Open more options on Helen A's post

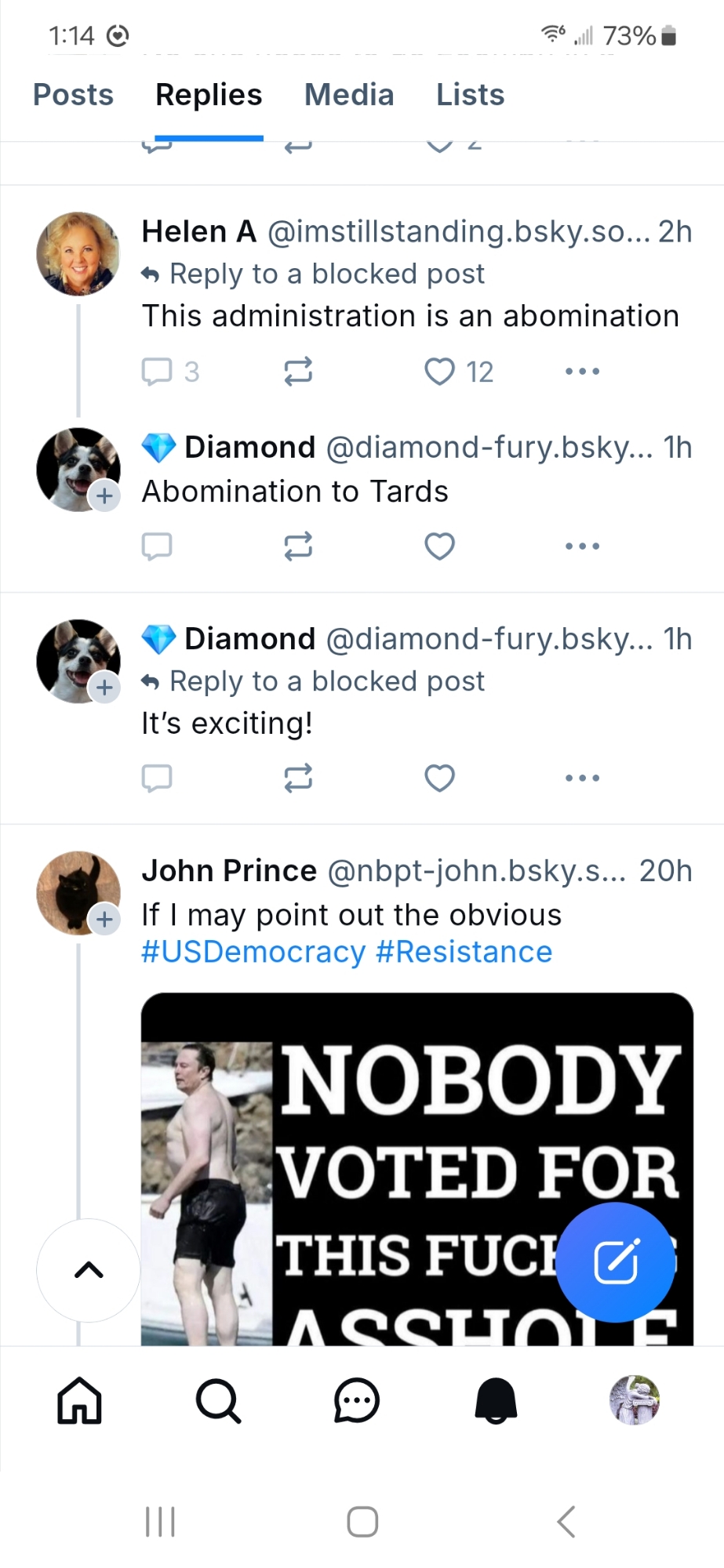pyautogui.click(x=582, y=371)
